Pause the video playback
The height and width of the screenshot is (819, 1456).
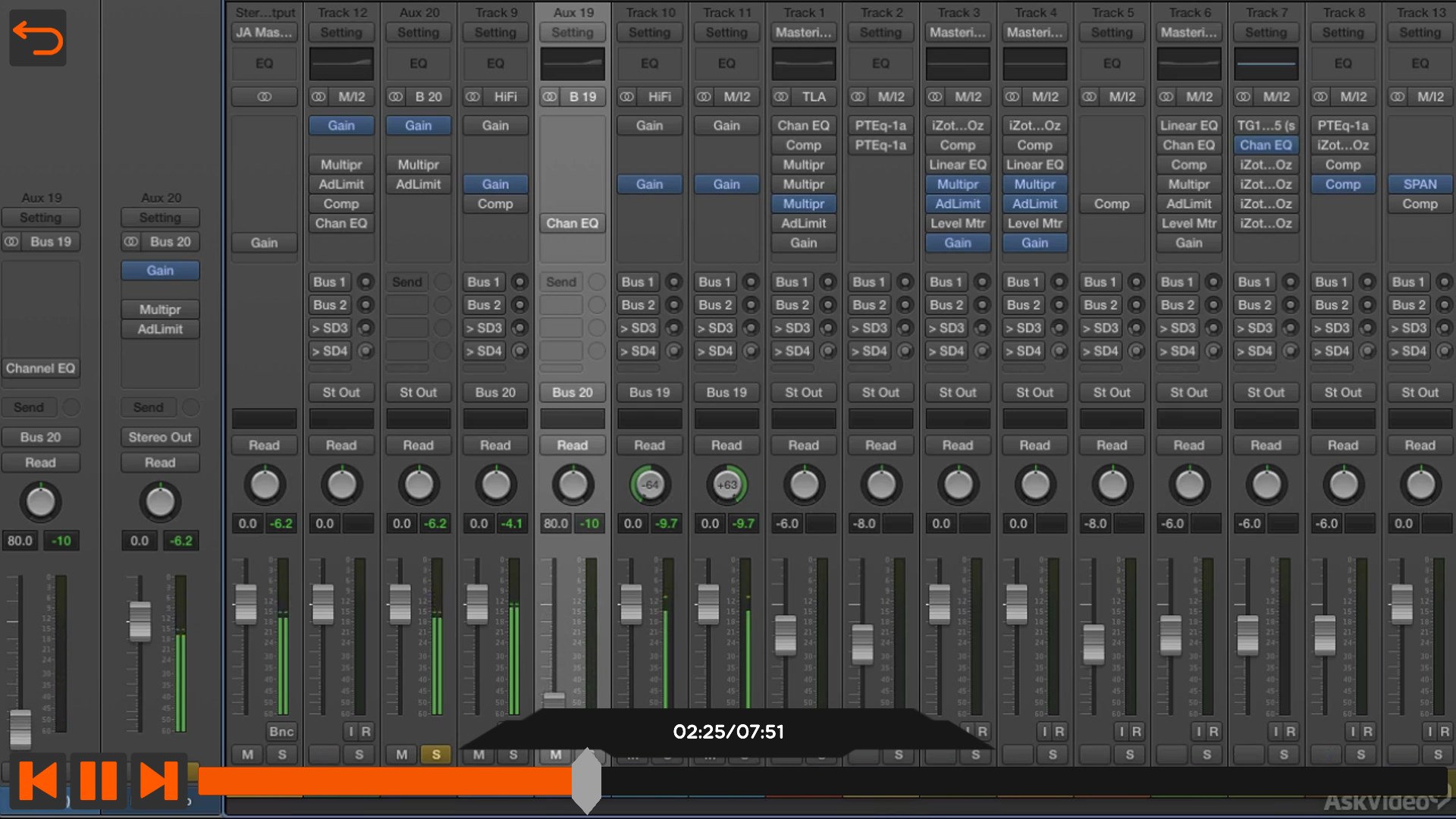point(99,780)
